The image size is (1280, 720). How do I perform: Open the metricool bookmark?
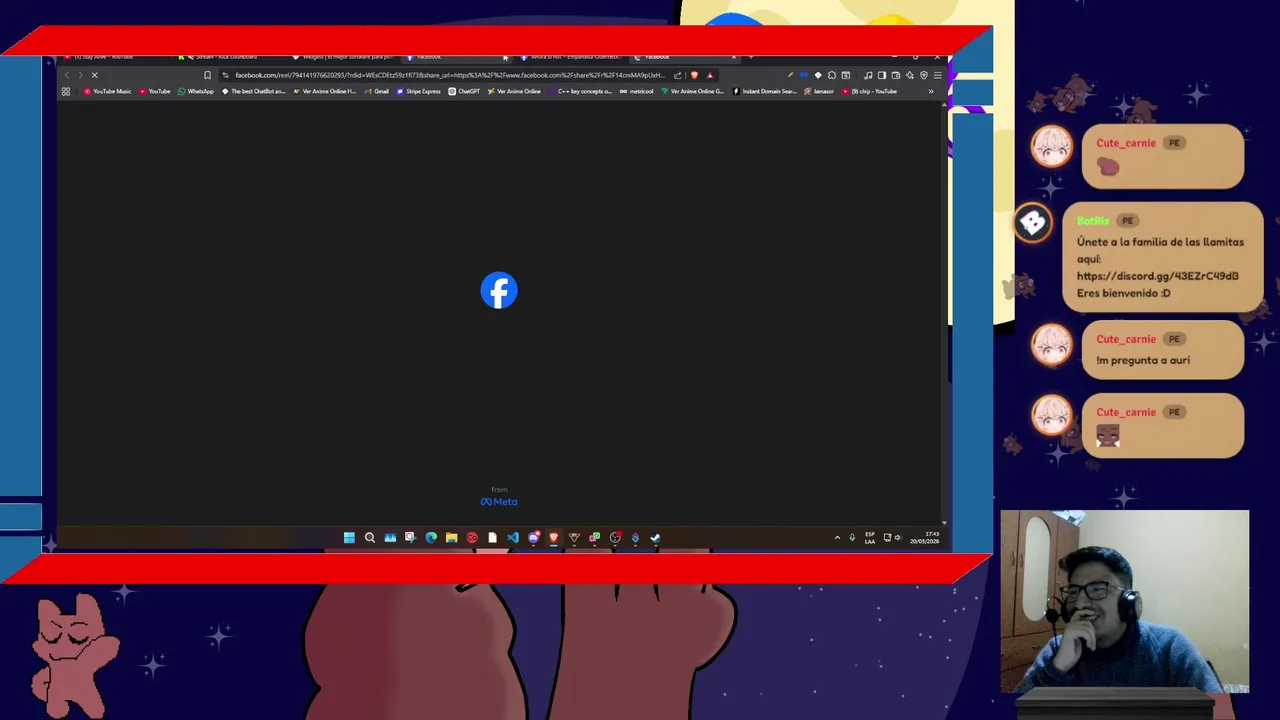click(636, 91)
